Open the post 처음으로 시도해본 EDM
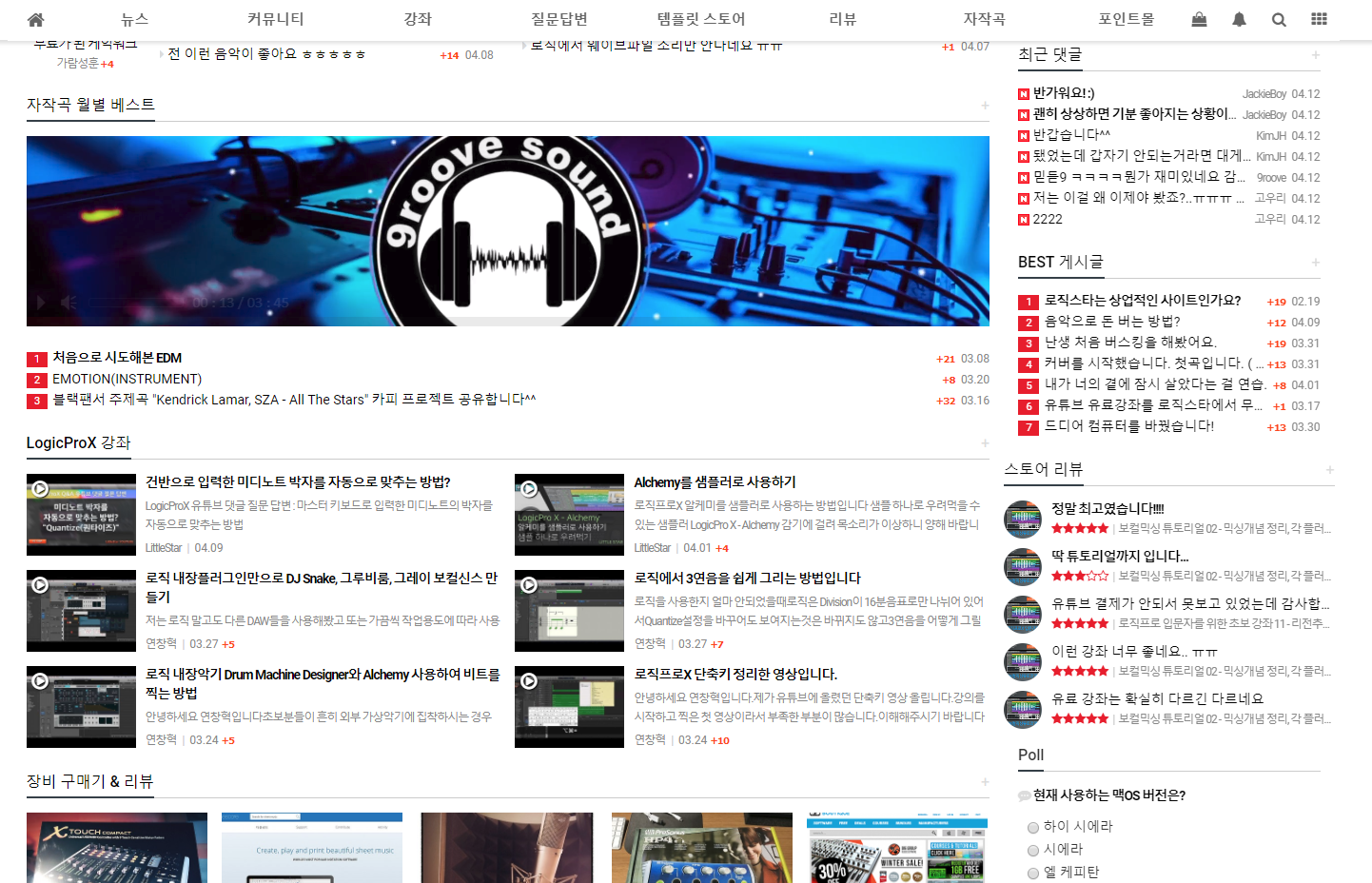This screenshot has height=883, width=1372. pyautogui.click(x=117, y=358)
